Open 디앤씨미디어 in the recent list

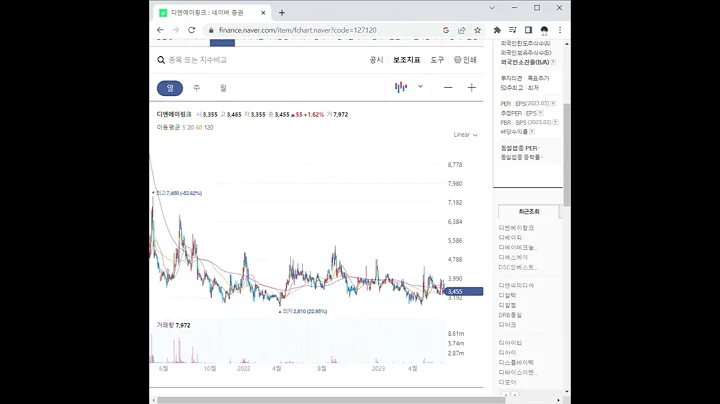pyautogui.click(x=516, y=286)
